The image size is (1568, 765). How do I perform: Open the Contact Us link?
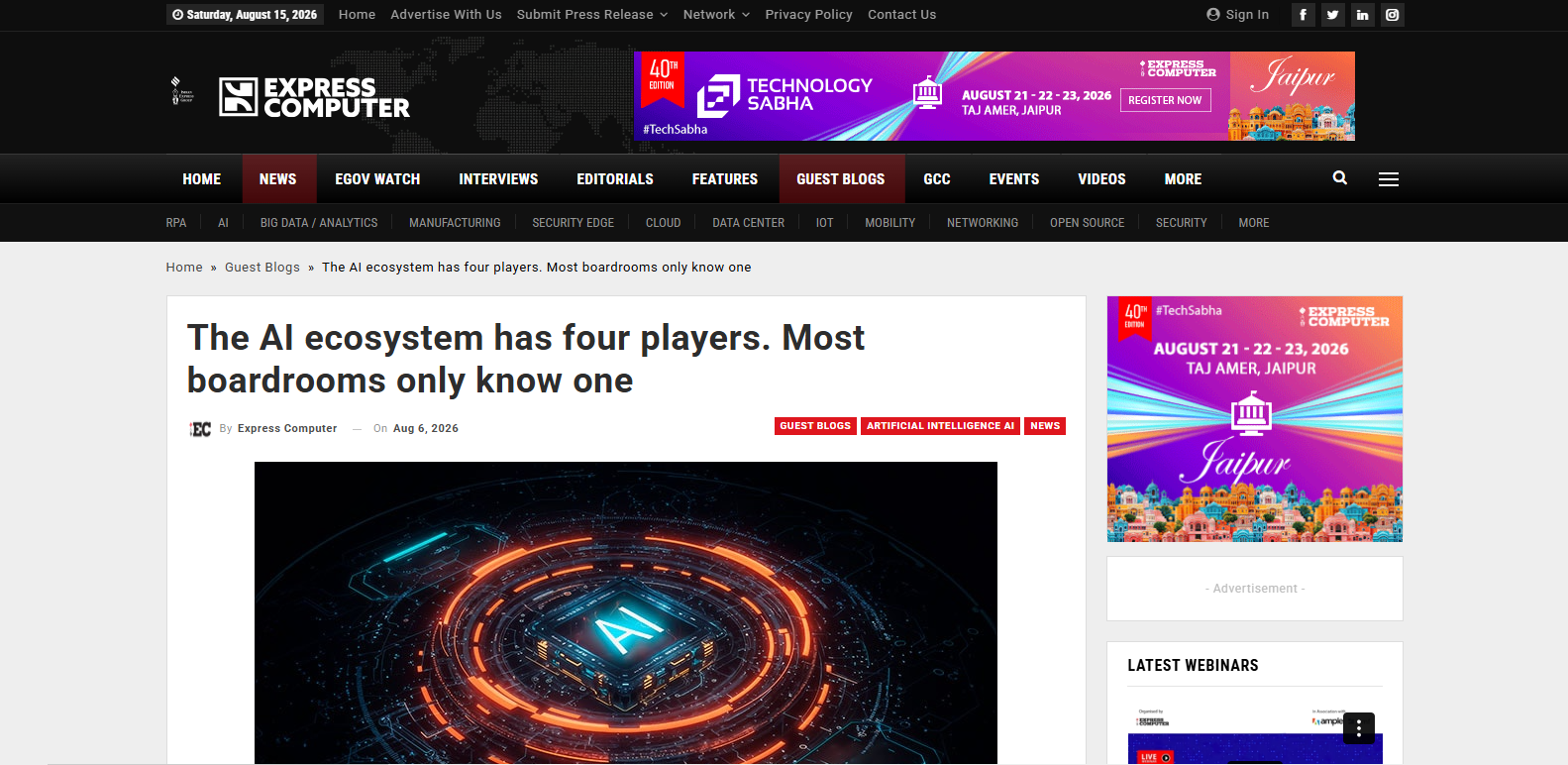tap(901, 15)
